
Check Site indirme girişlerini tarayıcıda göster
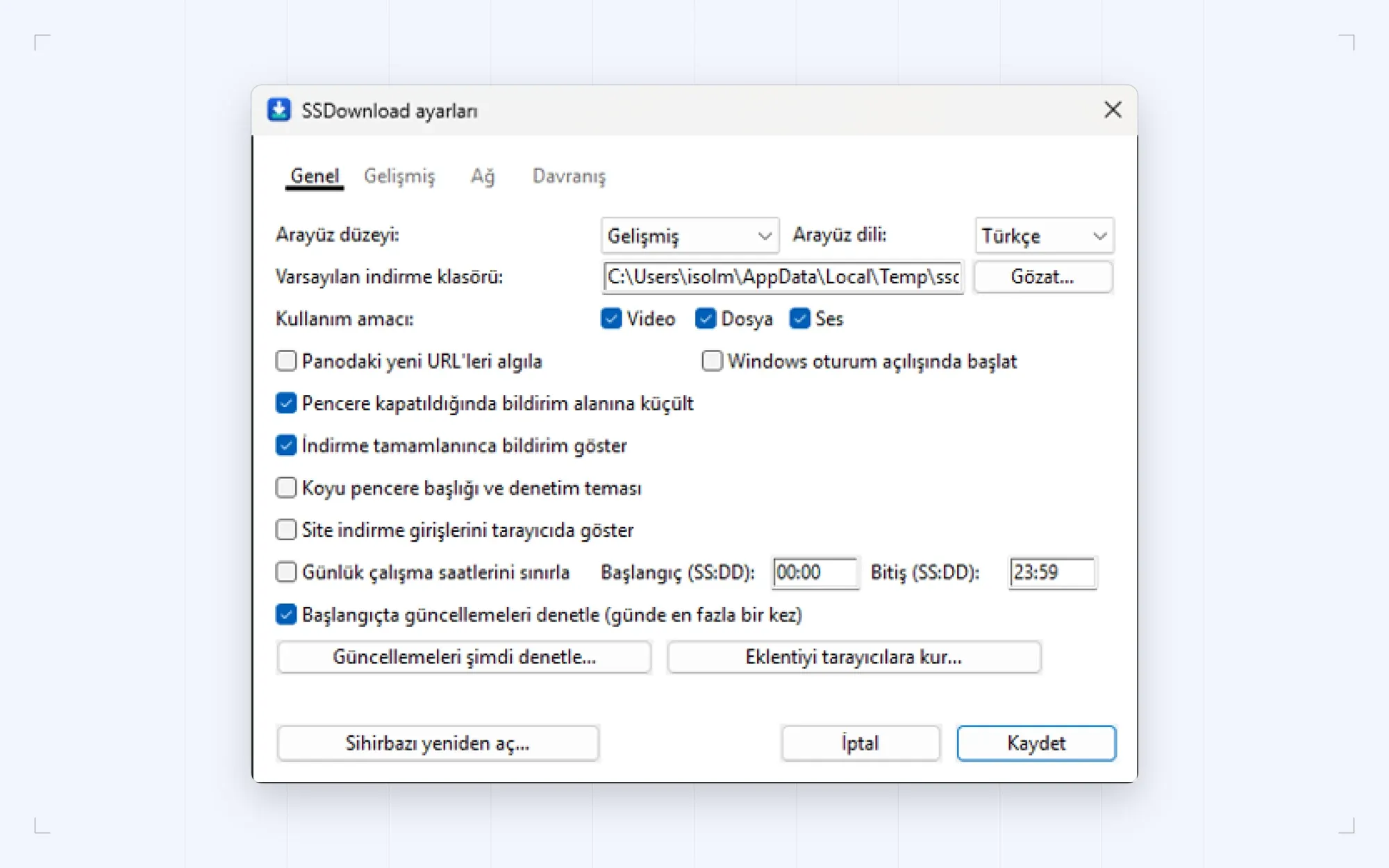(286, 530)
